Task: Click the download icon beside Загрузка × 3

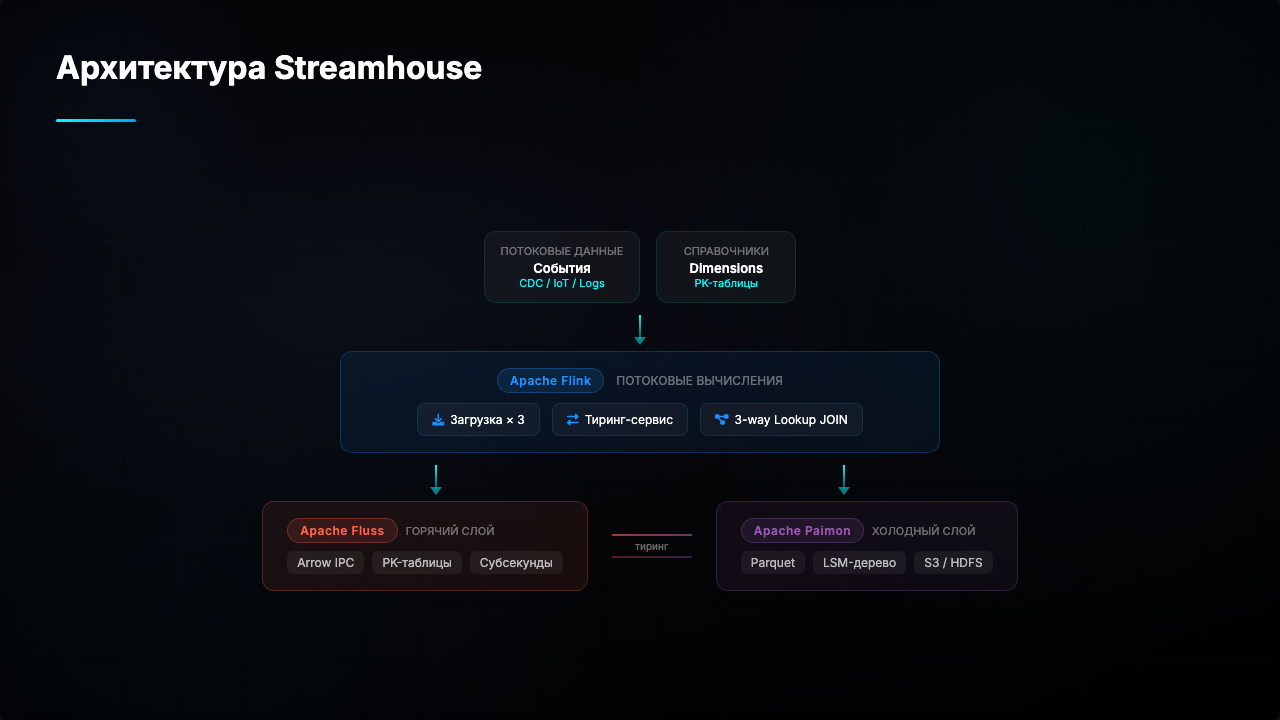Action: [x=437, y=420]
